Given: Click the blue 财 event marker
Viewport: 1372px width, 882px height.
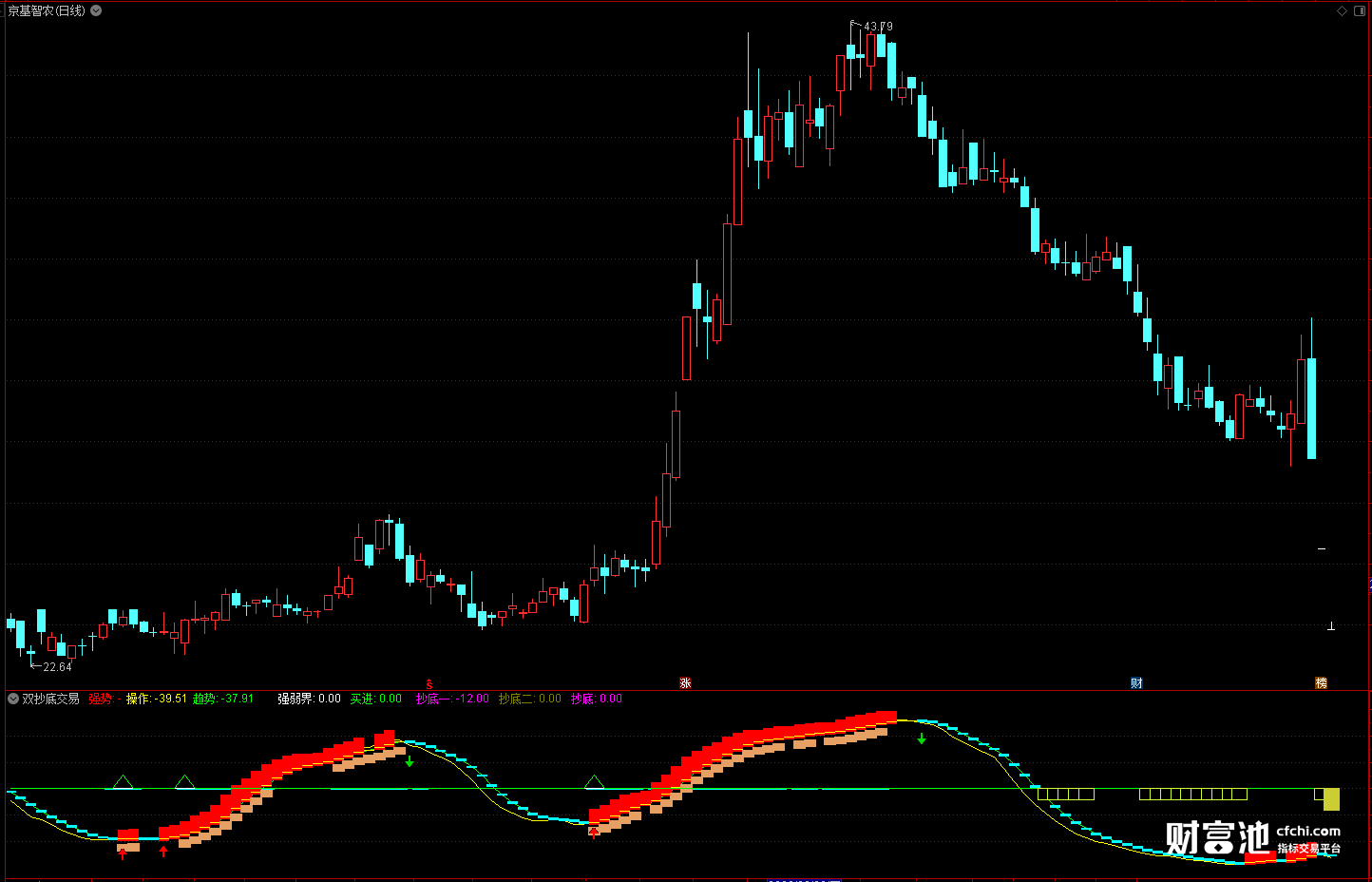Looking at the screenshot, I should click(1136, 683).
